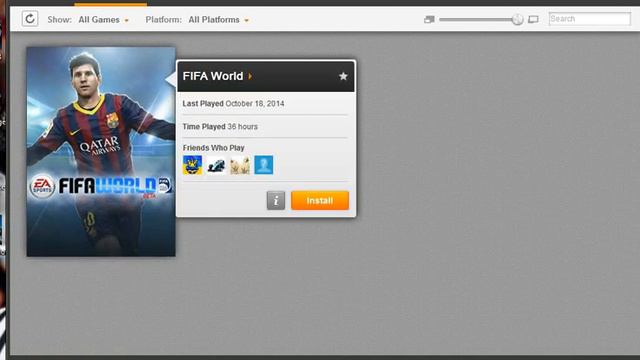
Task: Select the Time Played 36 hours text
Action: click(220, 127)
